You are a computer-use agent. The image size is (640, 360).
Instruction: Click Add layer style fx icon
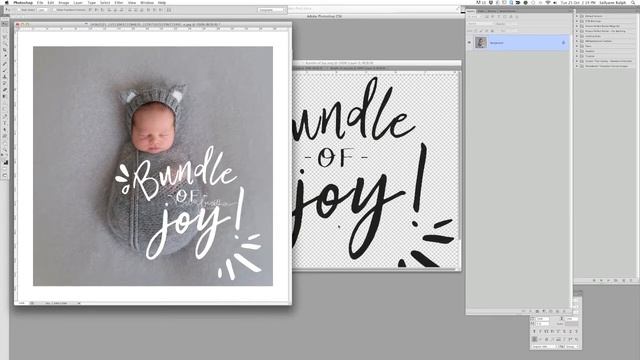point(531,311)
